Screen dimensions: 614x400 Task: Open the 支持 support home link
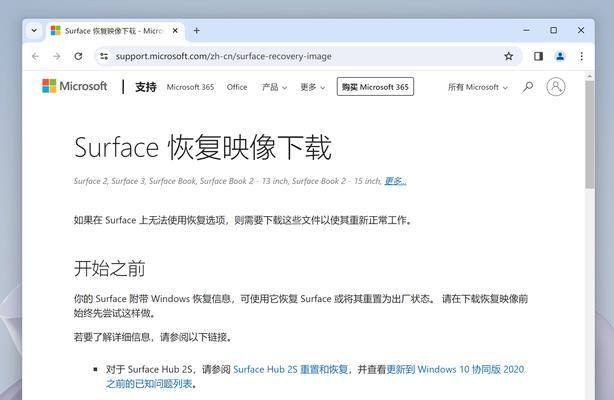tap(146, 87)
